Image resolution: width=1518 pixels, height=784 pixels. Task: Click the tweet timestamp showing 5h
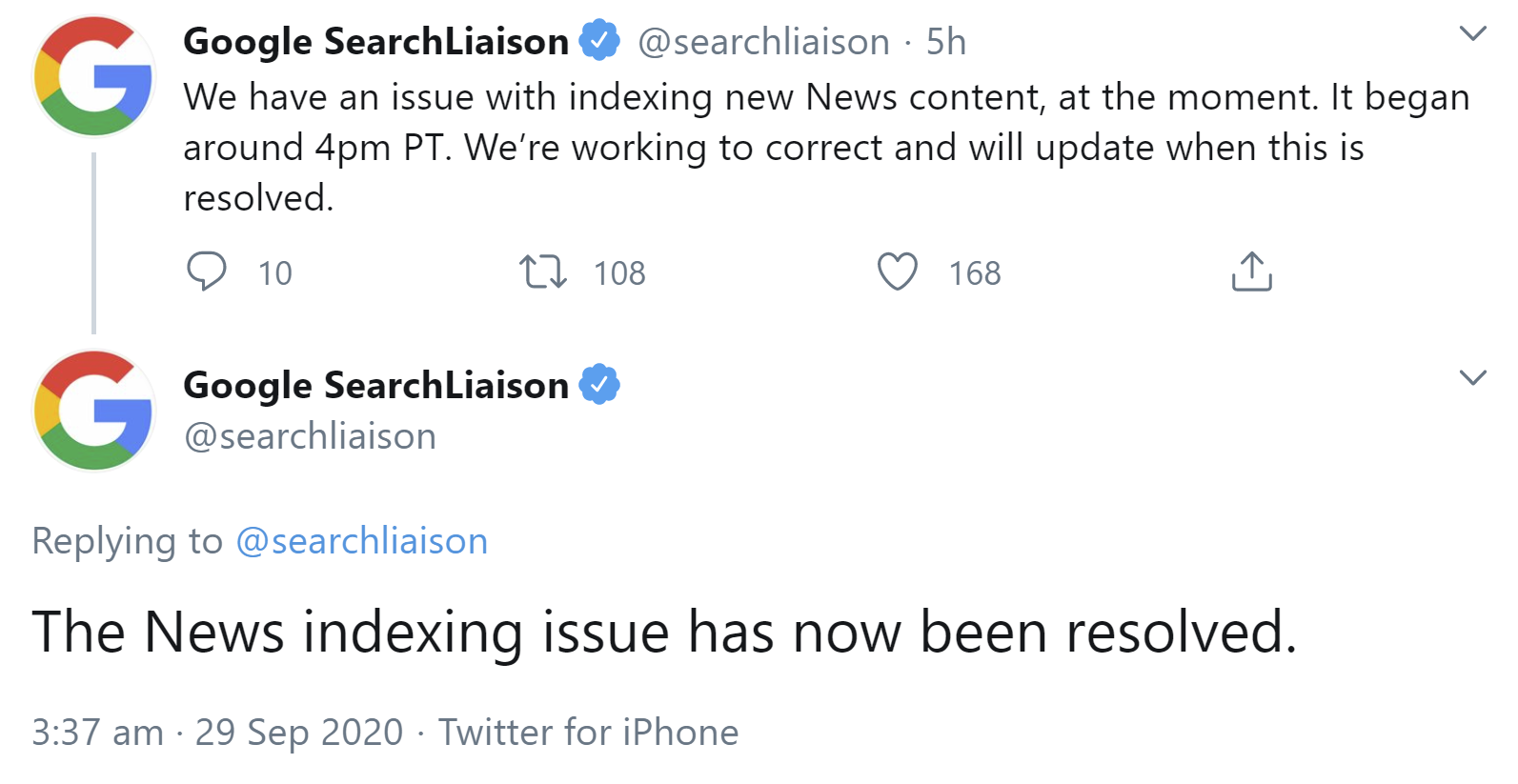946,40
